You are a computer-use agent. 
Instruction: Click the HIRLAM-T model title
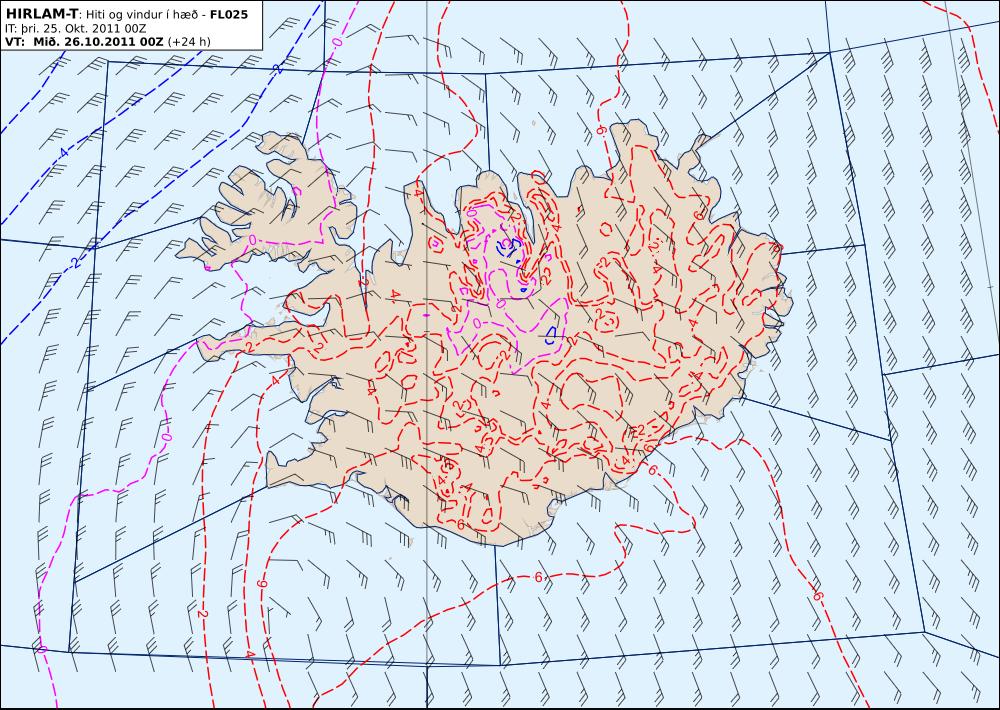pos(41,14)
